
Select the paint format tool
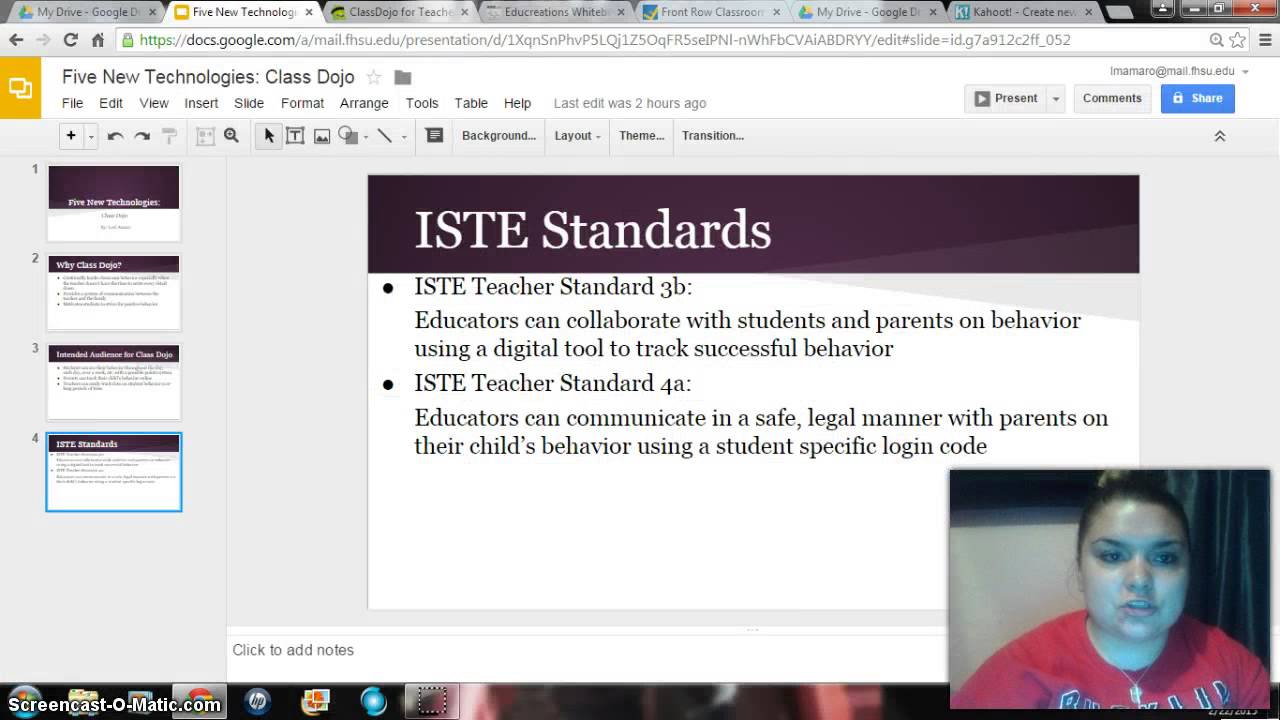coord(169,136)
